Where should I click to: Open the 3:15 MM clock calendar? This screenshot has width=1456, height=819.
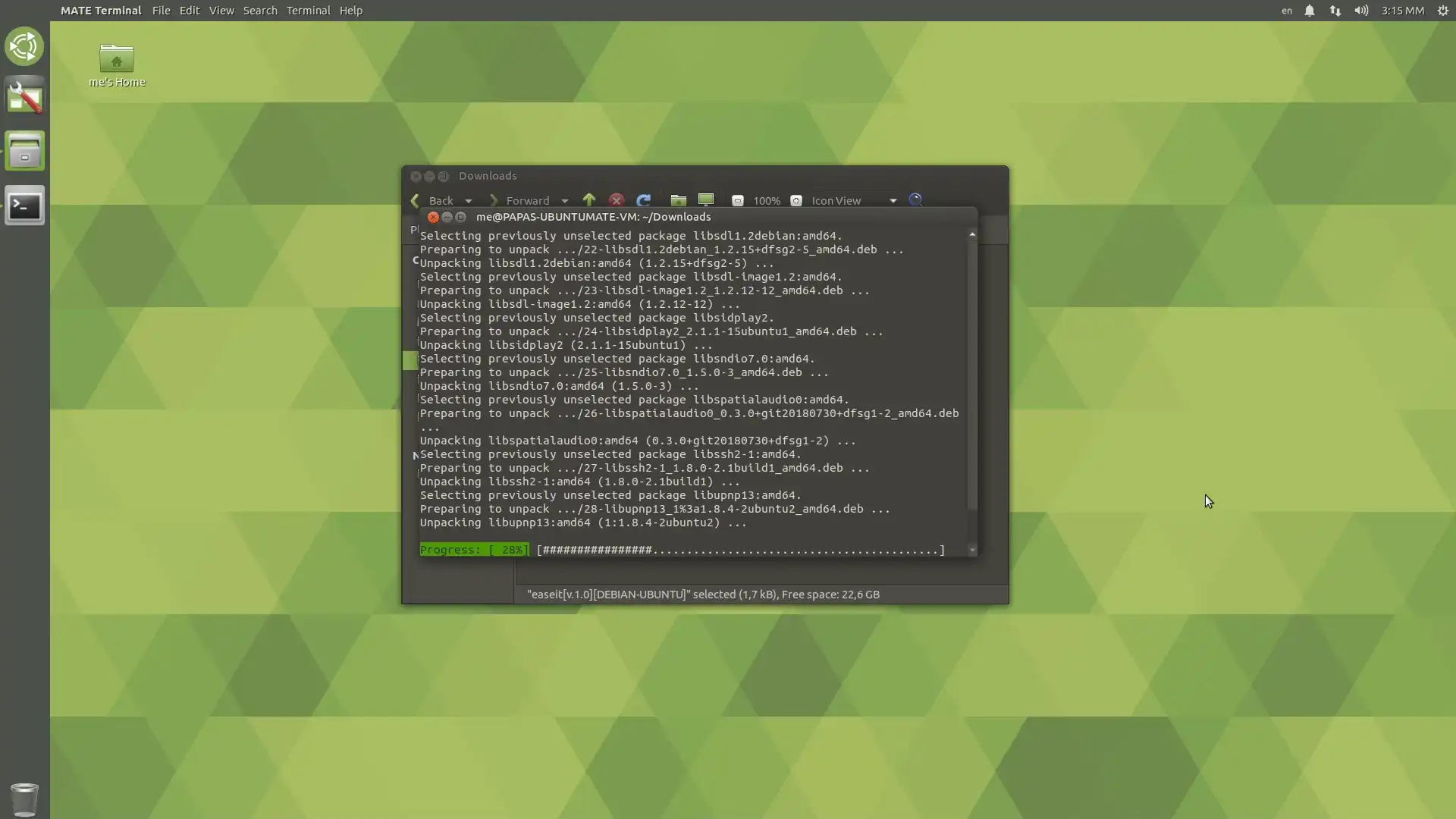(1402, 11)
